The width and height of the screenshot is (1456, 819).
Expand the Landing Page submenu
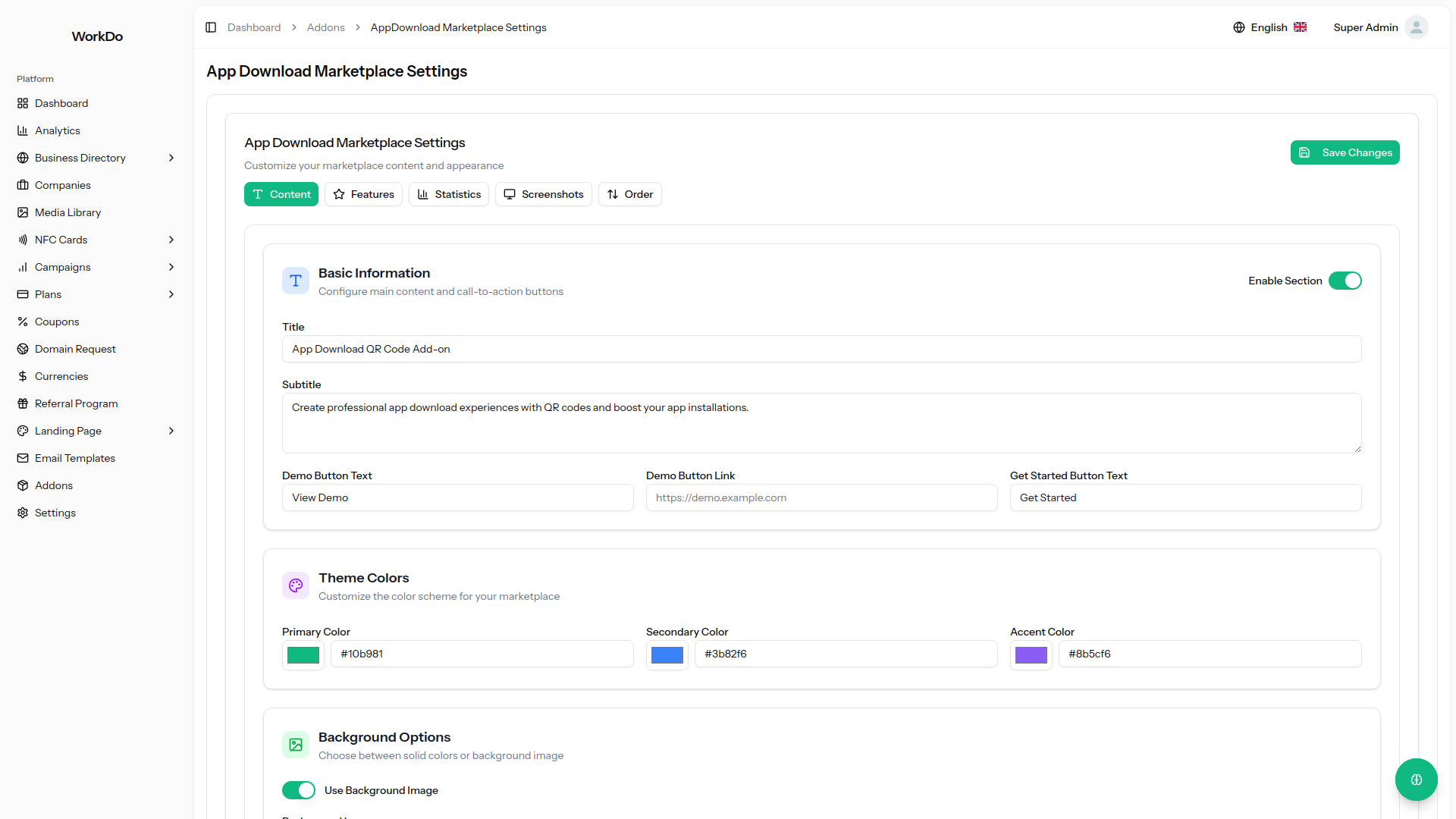point(171,431)
